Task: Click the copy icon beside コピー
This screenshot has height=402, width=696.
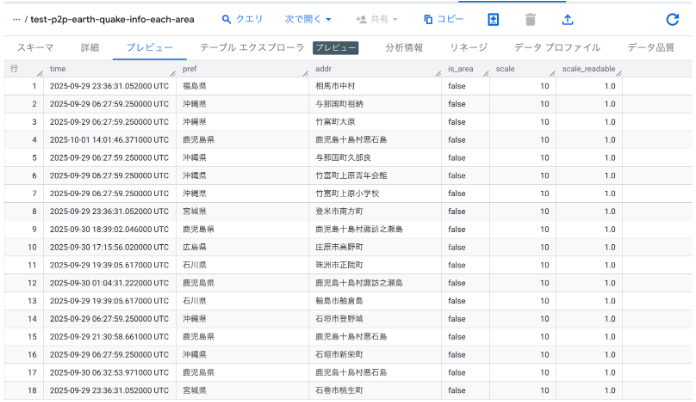Action: (x=428, y=19)
